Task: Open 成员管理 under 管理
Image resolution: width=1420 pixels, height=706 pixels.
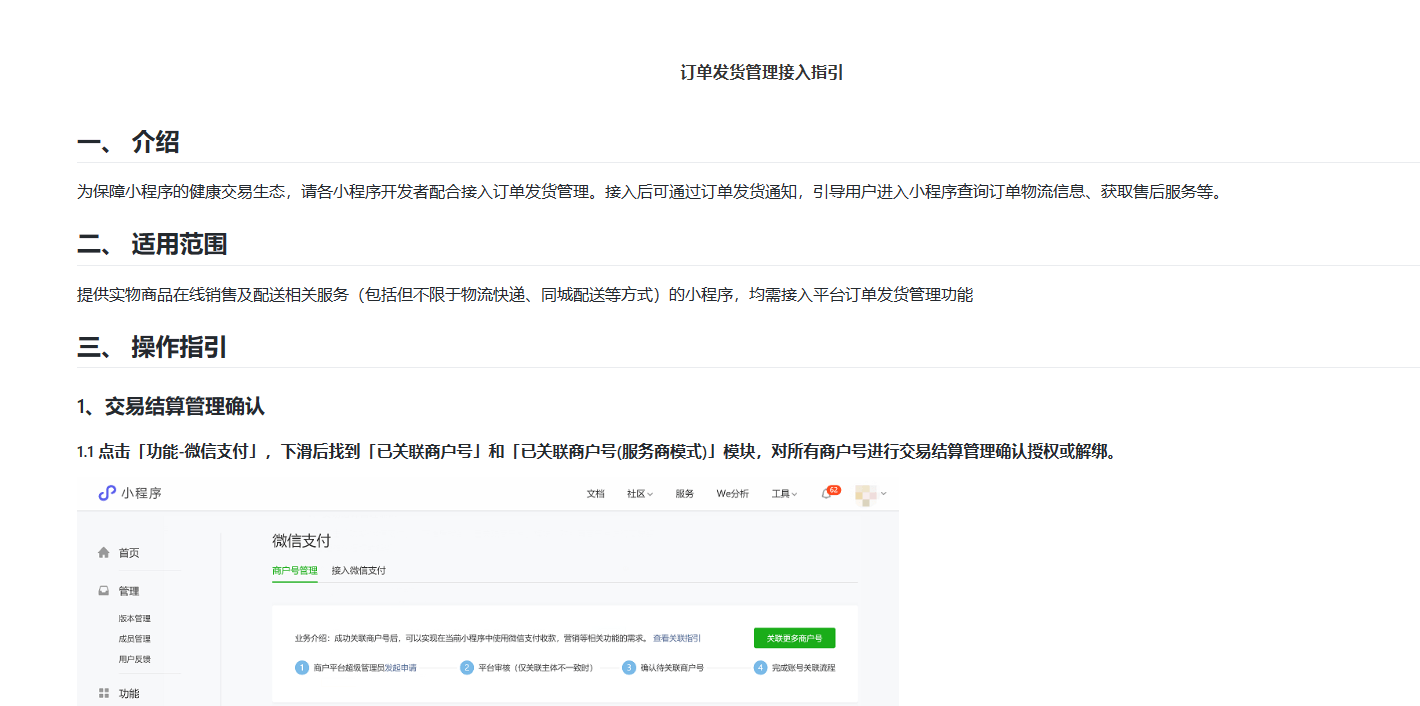Action: 134,639
